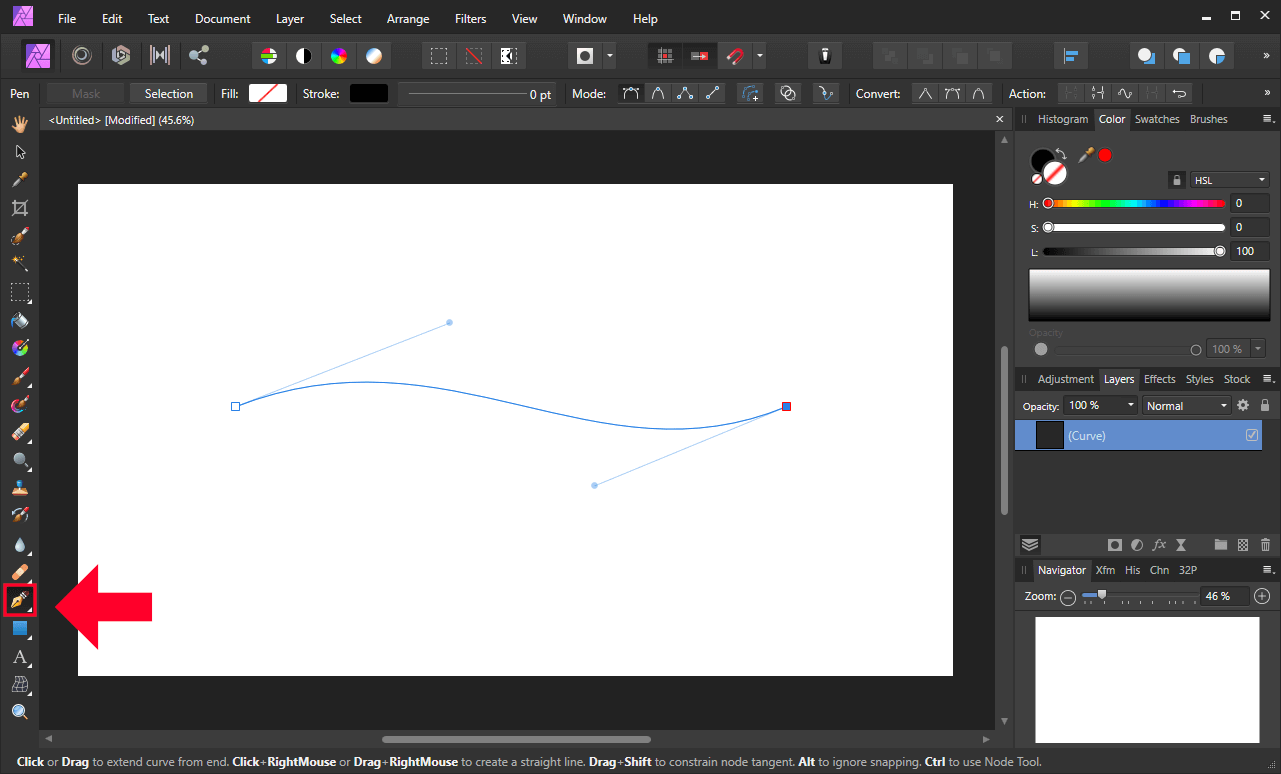Select the Erase Brush tool
Image resolution: width=1281 pixels, height=774 pixels.
click(x=19, y=433)
